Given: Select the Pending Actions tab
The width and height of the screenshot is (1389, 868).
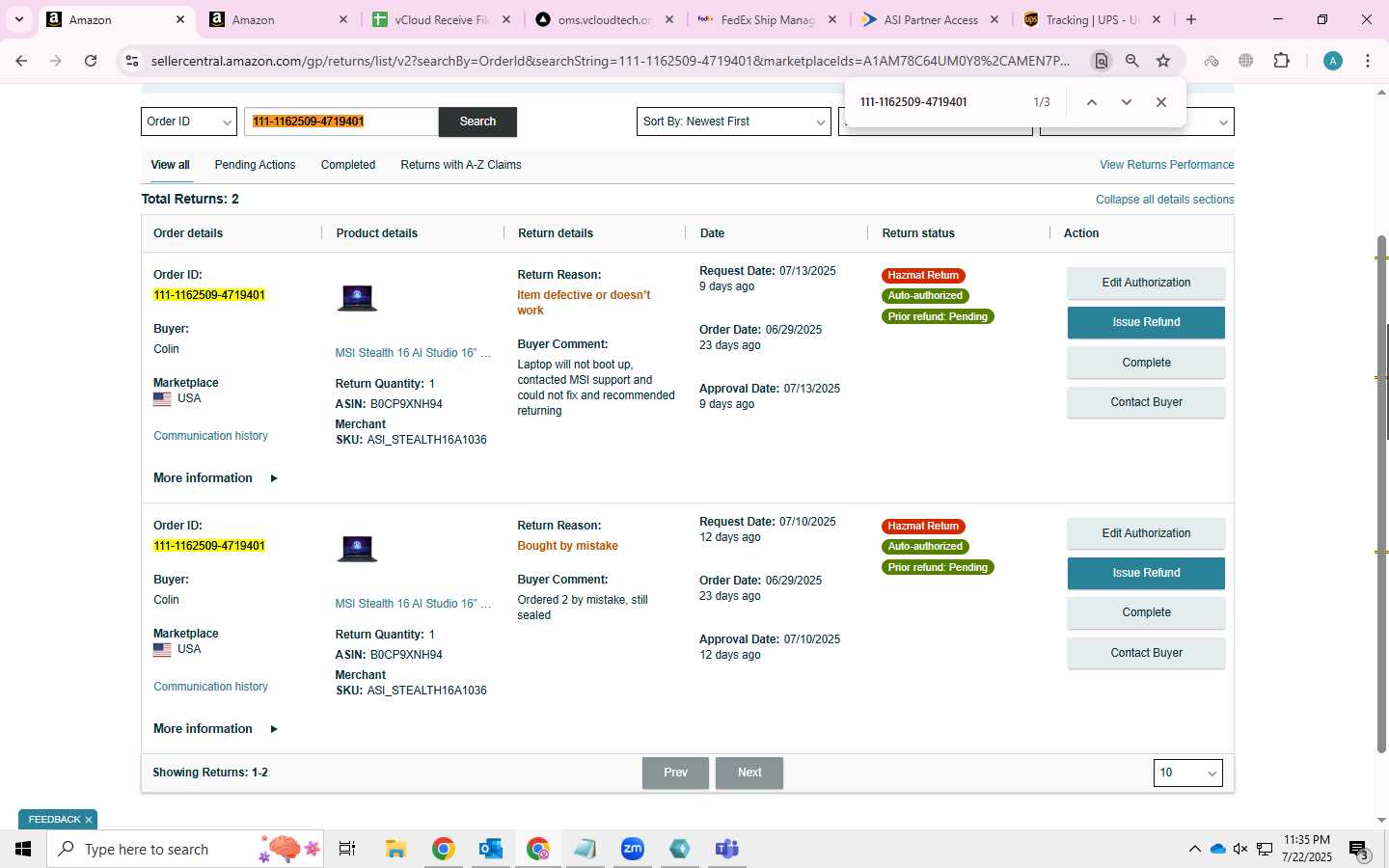Looking at the screenshot, I should [255, 165].
